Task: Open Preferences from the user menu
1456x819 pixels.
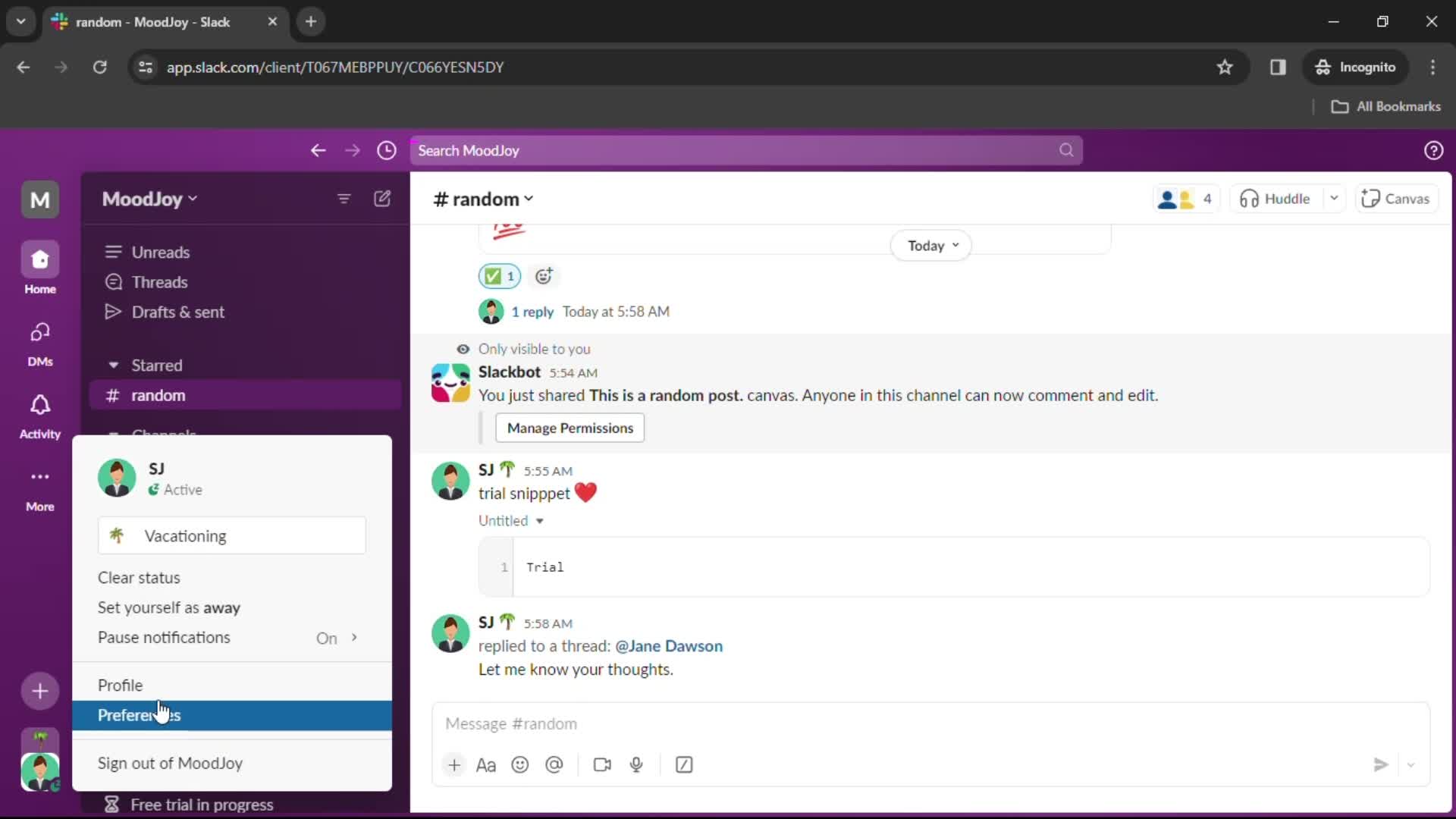Action: [x=232, y=715]
